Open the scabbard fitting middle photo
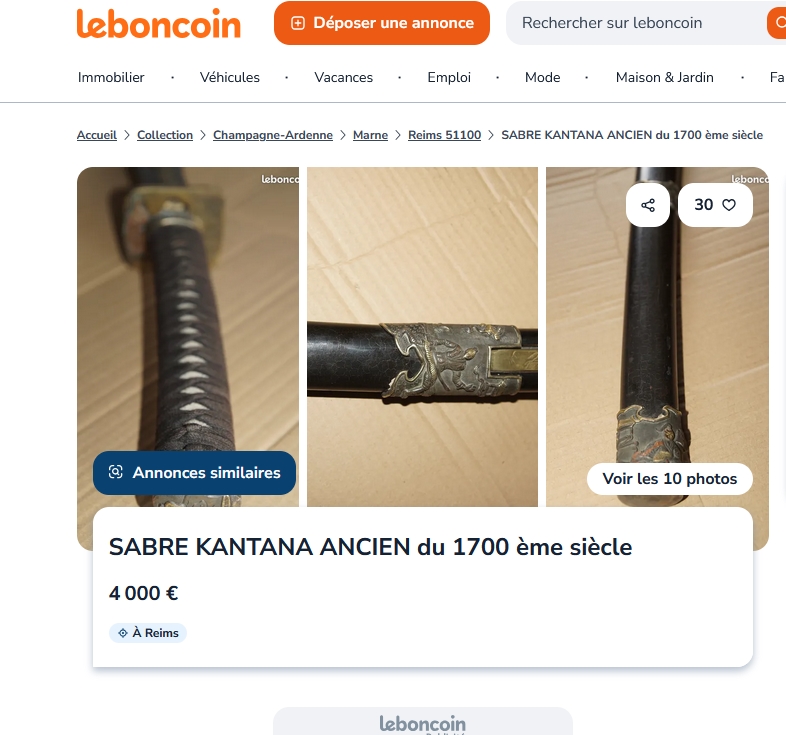Screen dimensions: 786x735 422,336
